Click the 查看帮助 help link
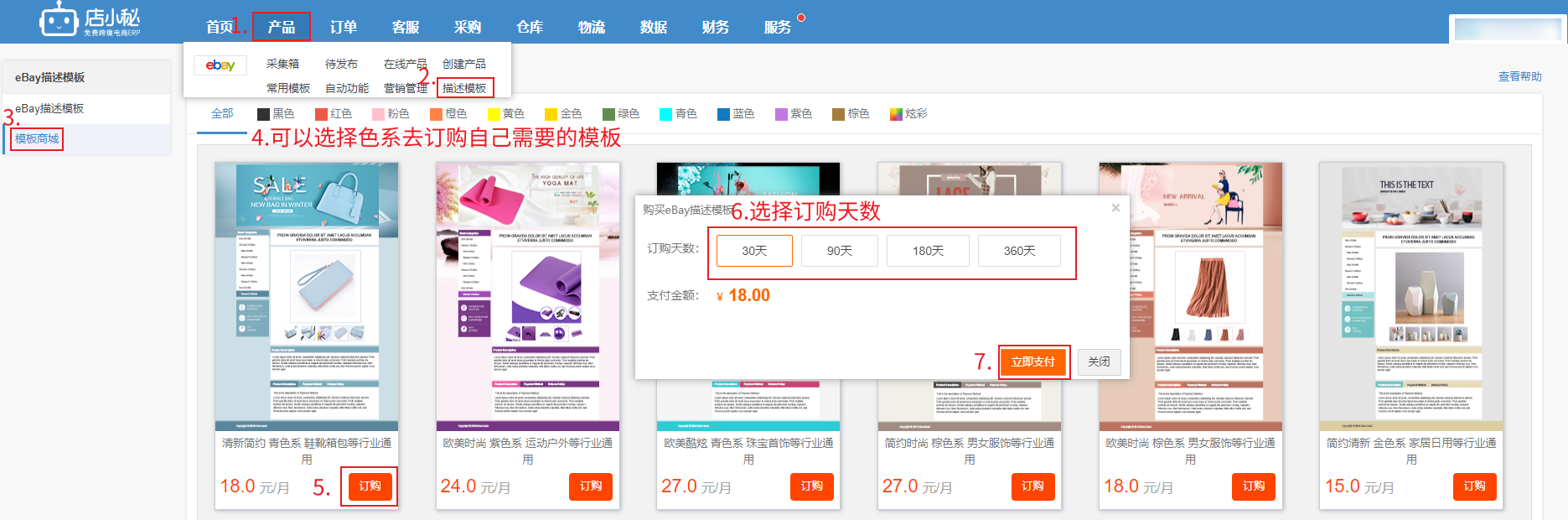Screen dimensions: 1568x520 point(1519,76)
